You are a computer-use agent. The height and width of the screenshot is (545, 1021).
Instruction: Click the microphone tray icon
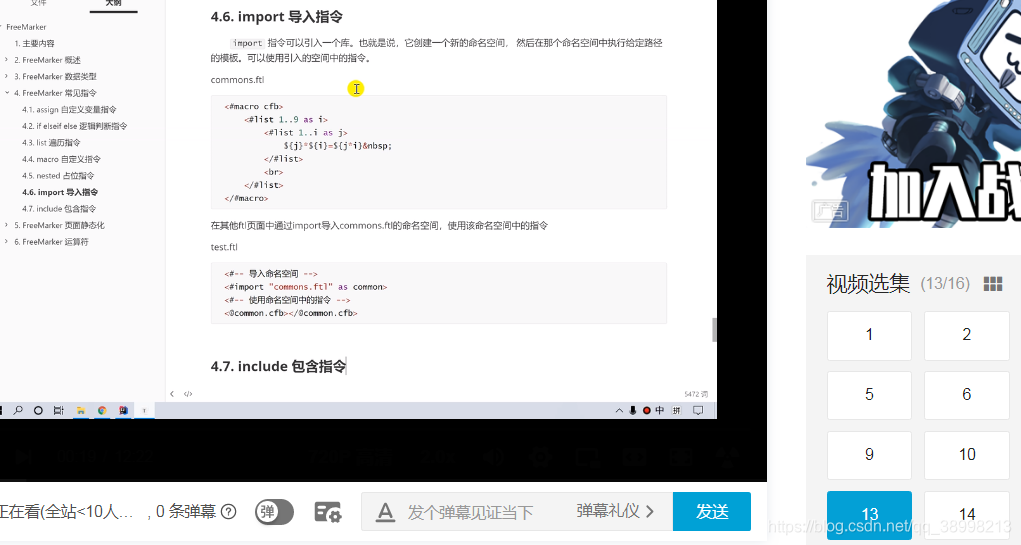(633, 410)
